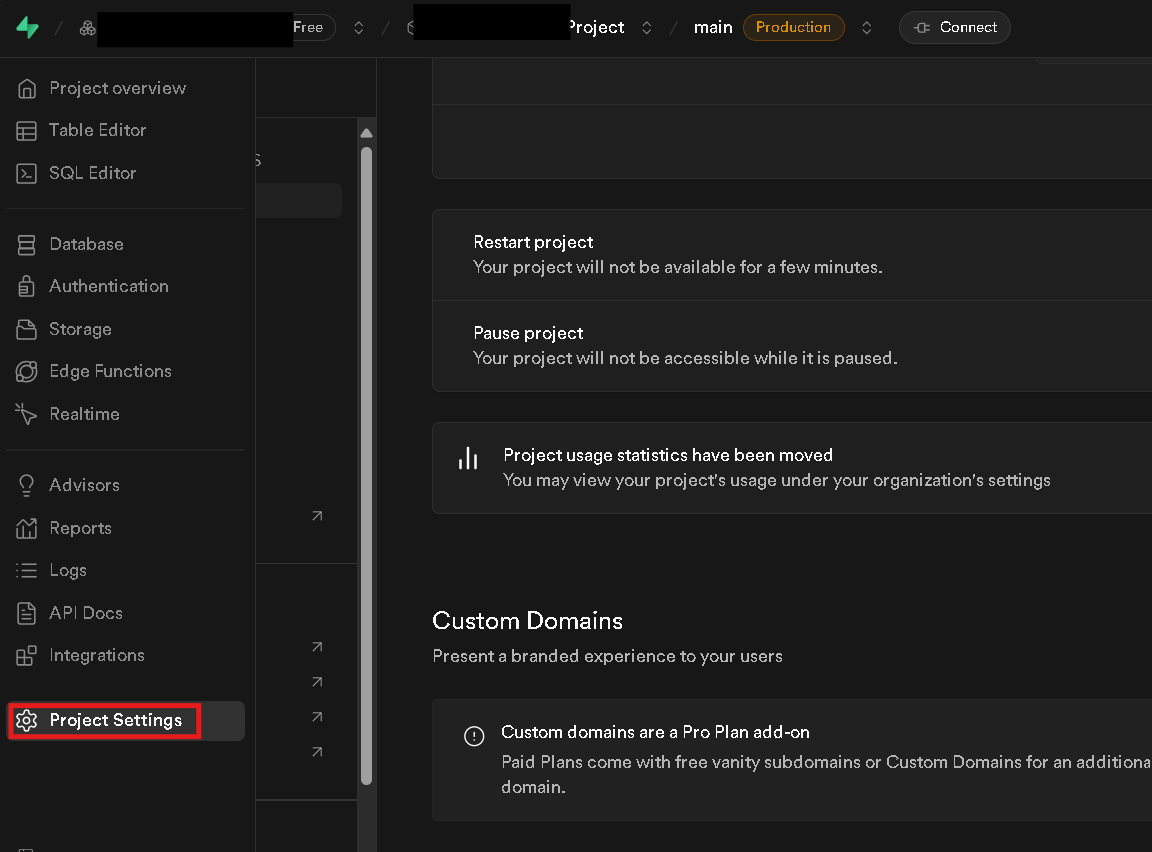
Task: Click the Connect button
Action: [x=954, y=27]
